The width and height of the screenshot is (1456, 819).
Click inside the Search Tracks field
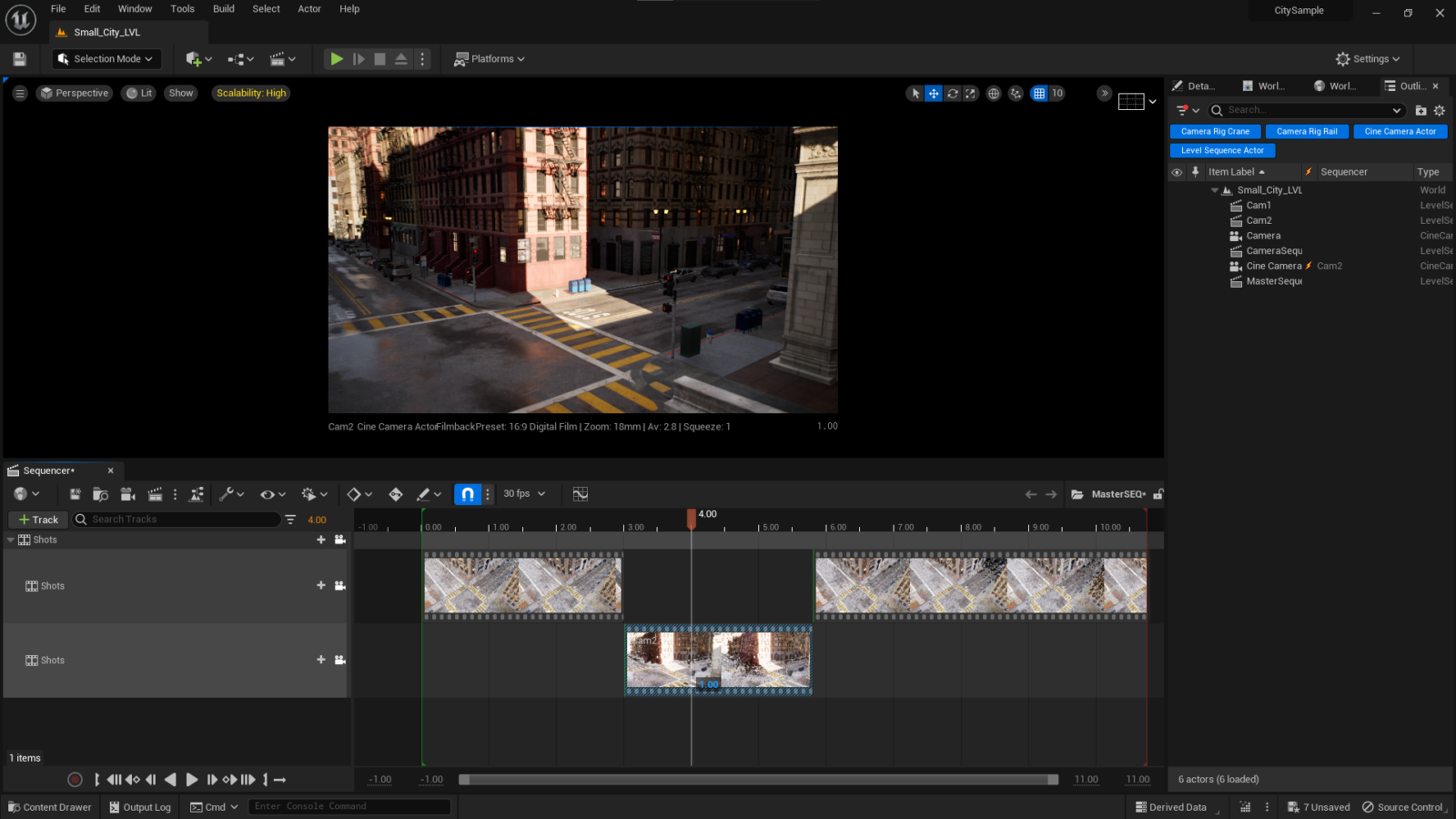(x=177, y=519)
